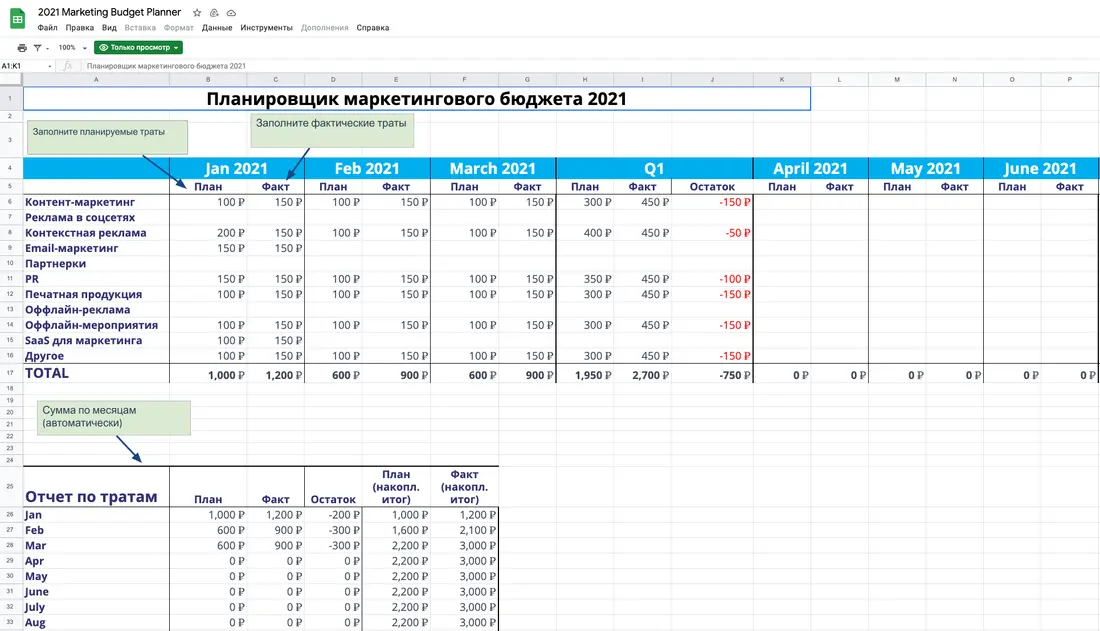
Task: Click the Q1 header cell
Action: [x=654, y=168]
